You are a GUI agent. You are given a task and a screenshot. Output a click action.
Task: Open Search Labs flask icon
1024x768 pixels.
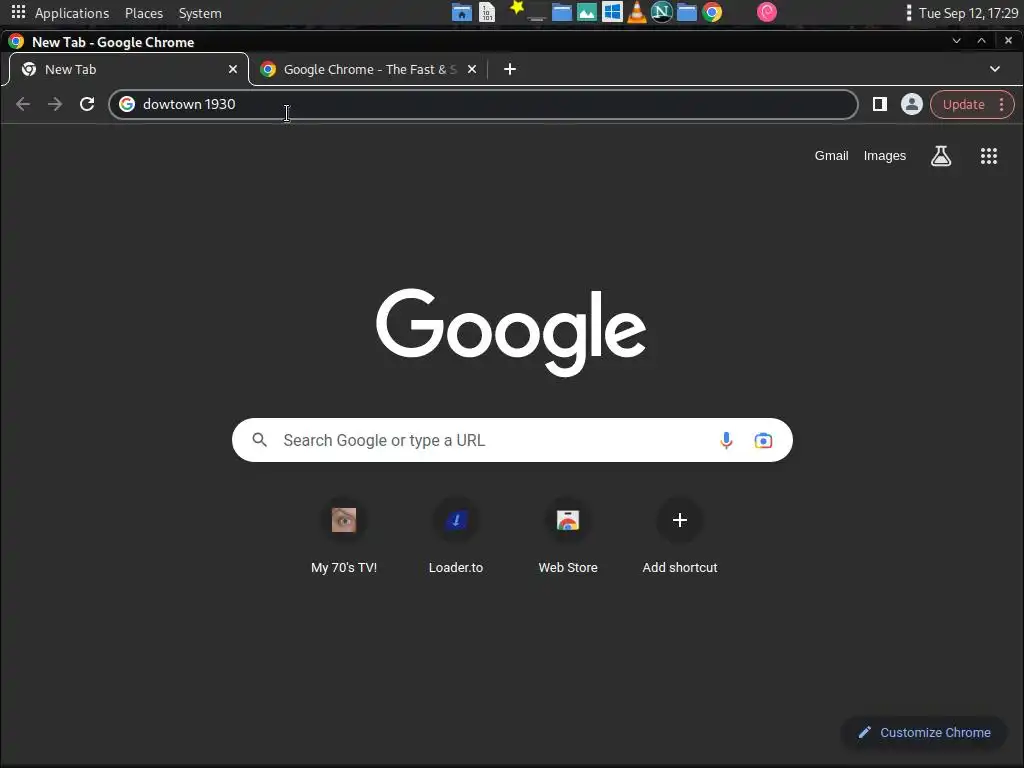pyautogui.click(x=941, y=155)
